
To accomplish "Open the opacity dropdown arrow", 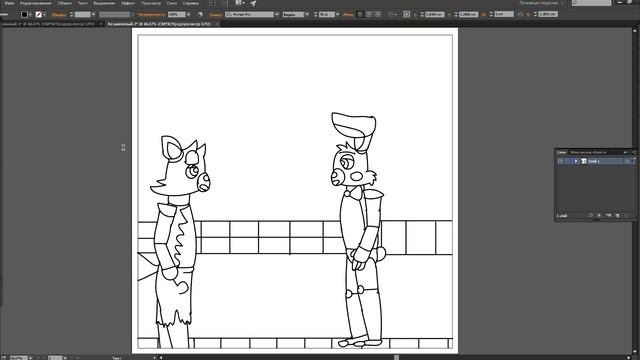I will coord(188,15).
